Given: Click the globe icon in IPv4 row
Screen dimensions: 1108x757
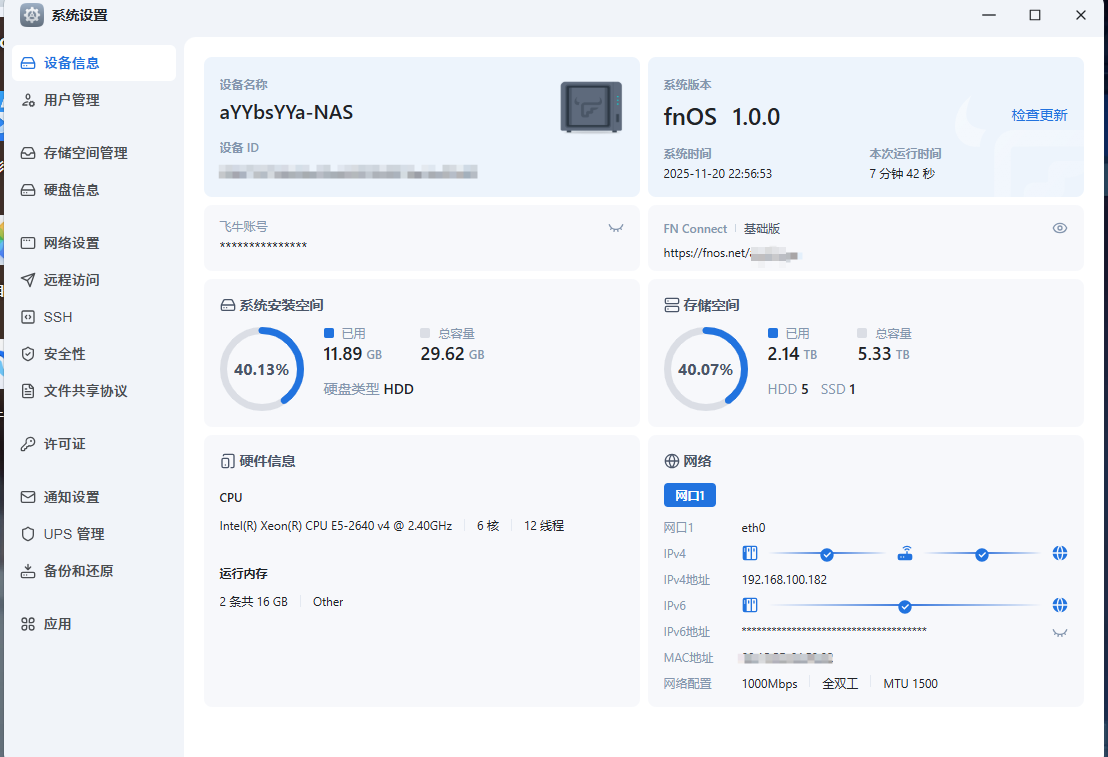Looking at the screenshot, I should click(1060, 553).
